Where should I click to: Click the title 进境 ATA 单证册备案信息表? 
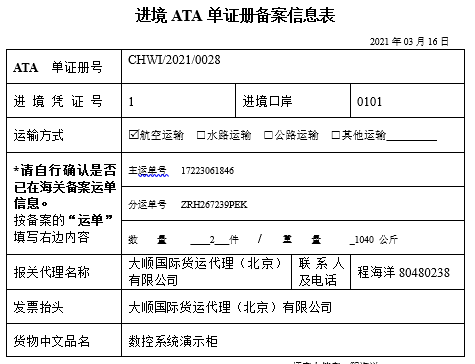tap(235, 16)
